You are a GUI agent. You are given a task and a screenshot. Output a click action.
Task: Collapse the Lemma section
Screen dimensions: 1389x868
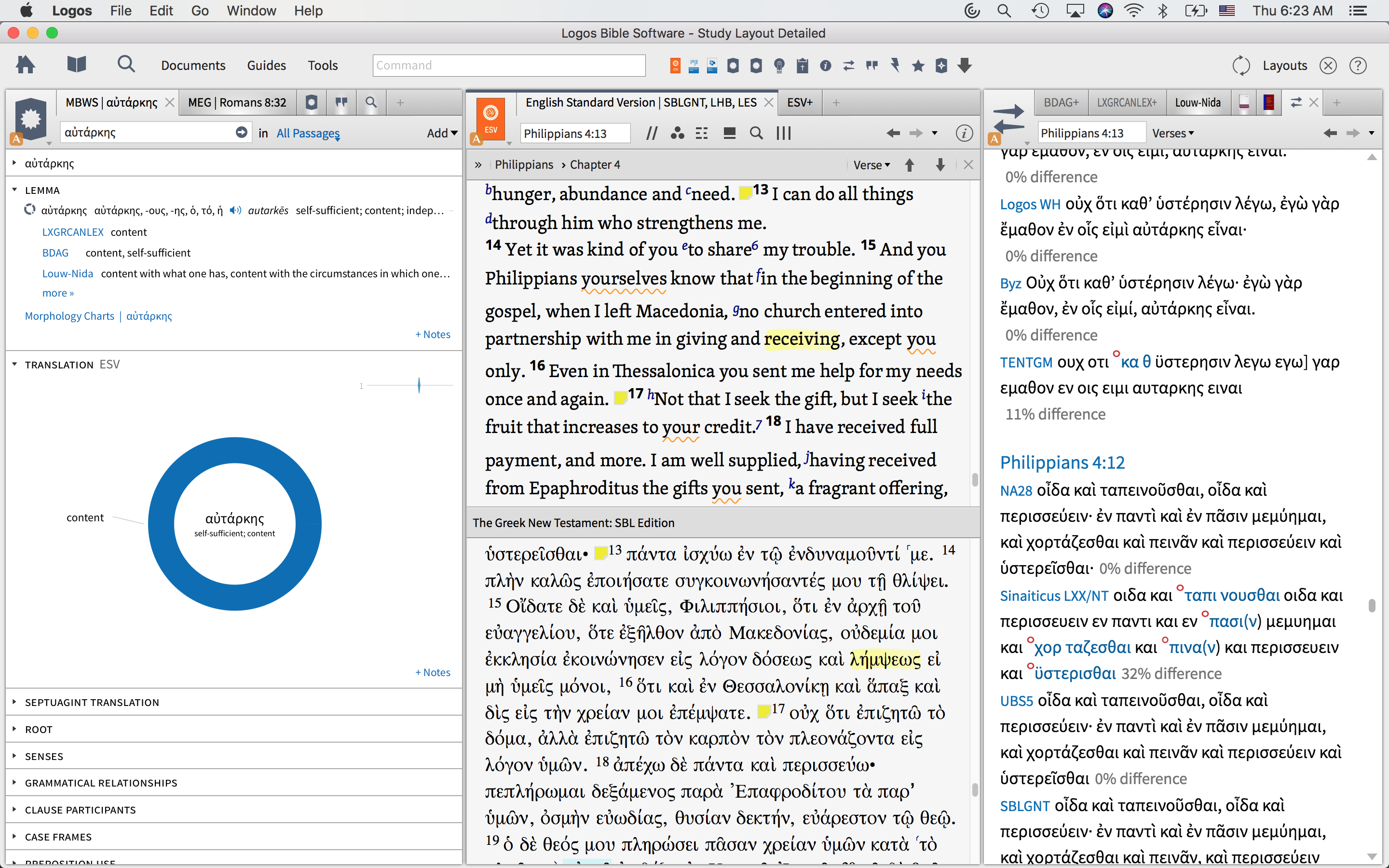tap(14, 190)
